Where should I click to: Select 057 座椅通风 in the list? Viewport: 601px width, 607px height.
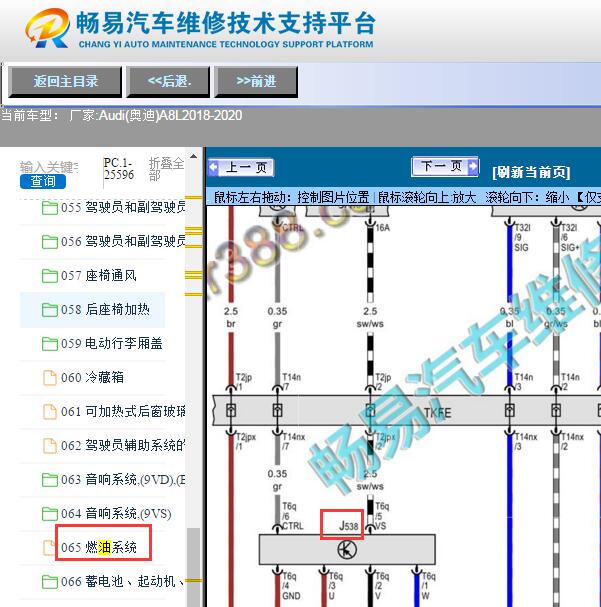point(99,276)
